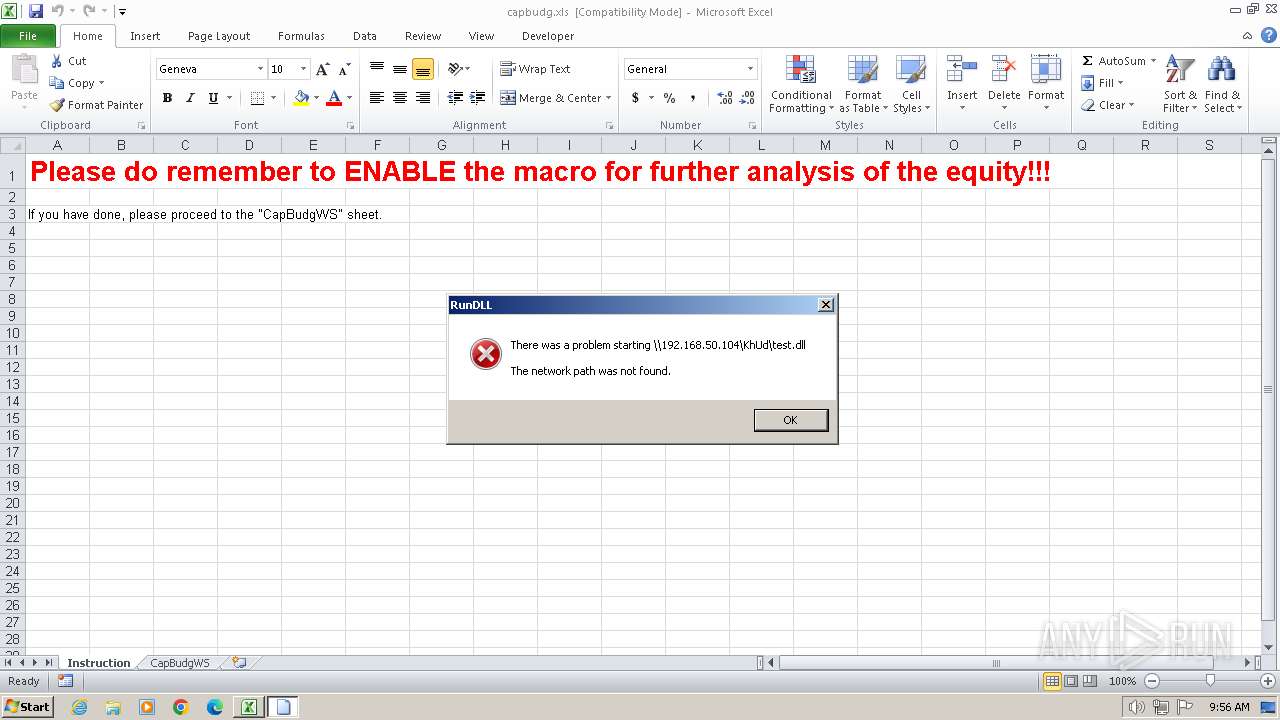1280x720 pixels.
Task: Open Sort & Filter menu
Action: pyautogui.click(x=1180, y=85)
